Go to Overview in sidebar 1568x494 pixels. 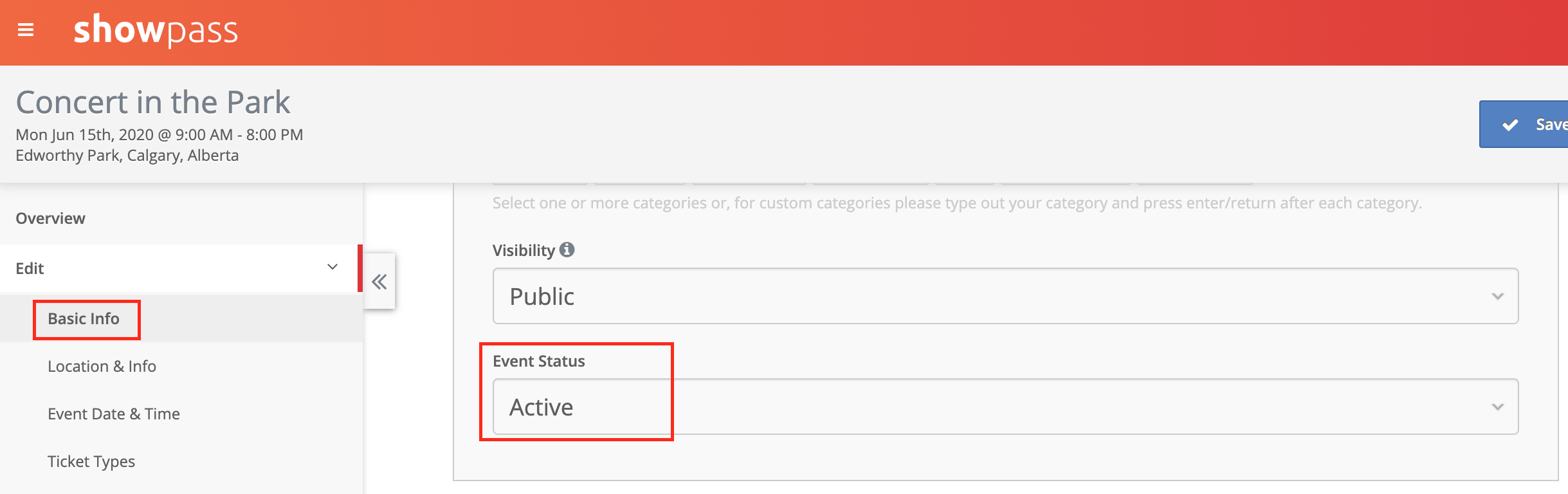50,219
